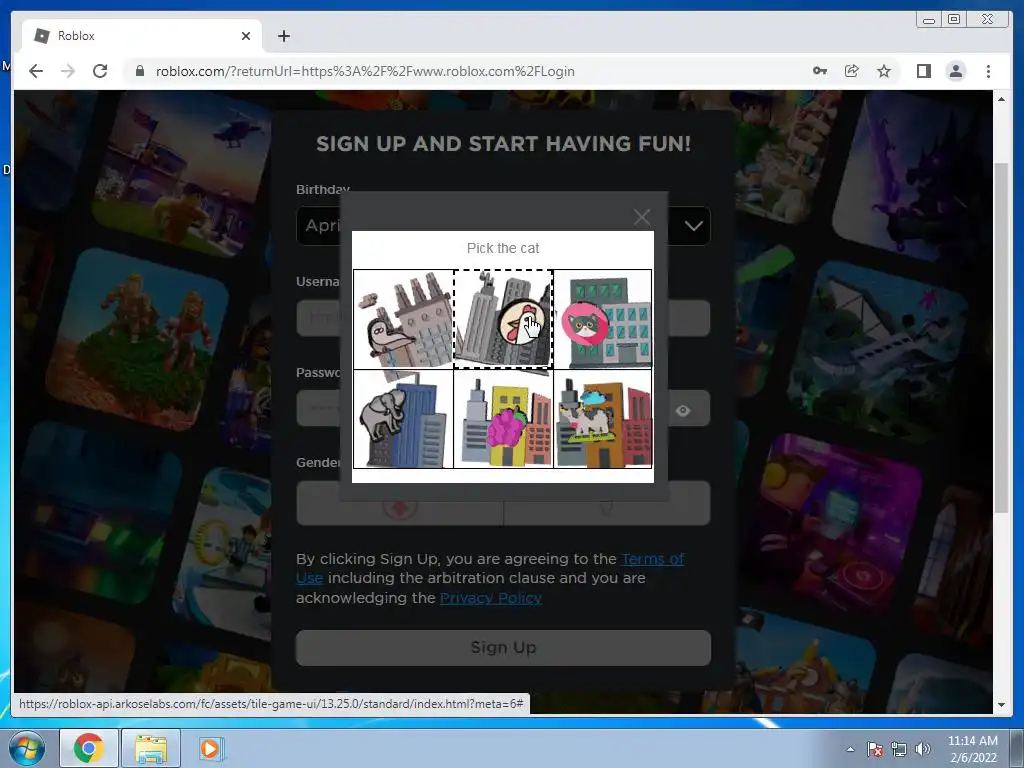Screen dimensions: 1024x768
Task: Click the address bar URL
Action: (365, 71)
